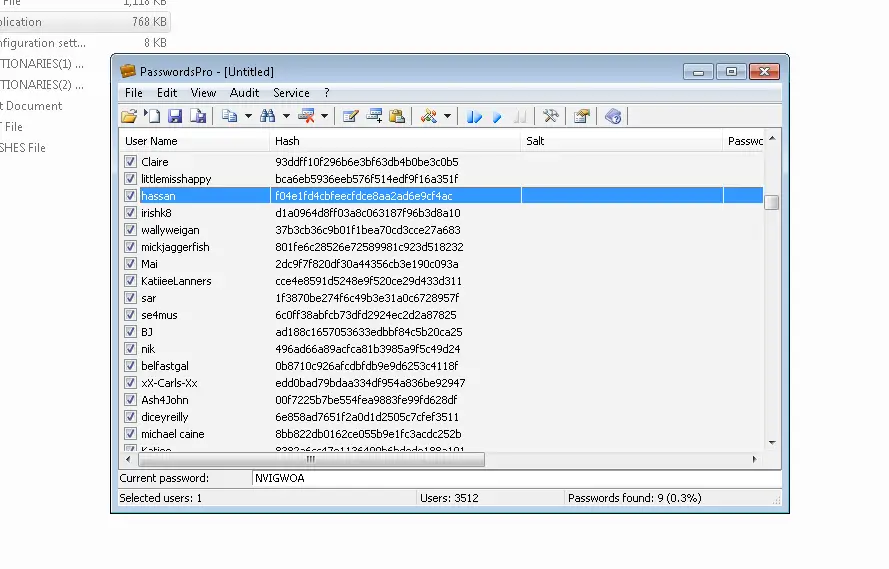
Task: Sort by the Hash column header
Action: tap(395, 141)
